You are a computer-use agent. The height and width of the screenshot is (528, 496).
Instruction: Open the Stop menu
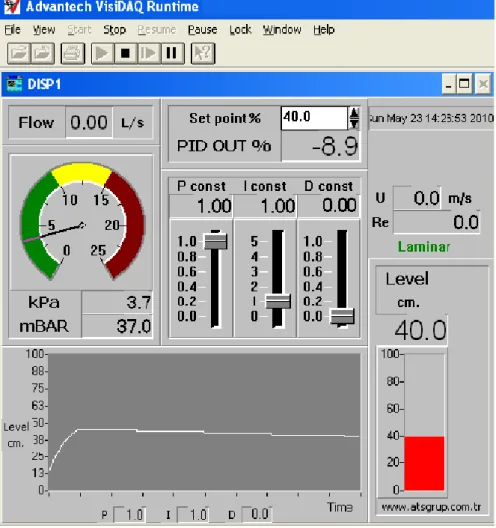(x=114, y=30)
